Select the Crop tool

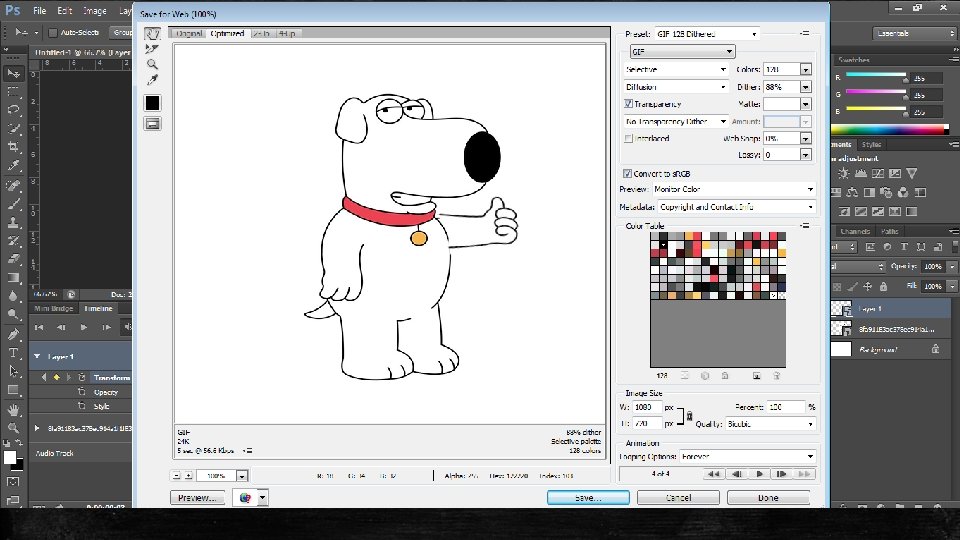pyautogui.click(x=13, y=147)
